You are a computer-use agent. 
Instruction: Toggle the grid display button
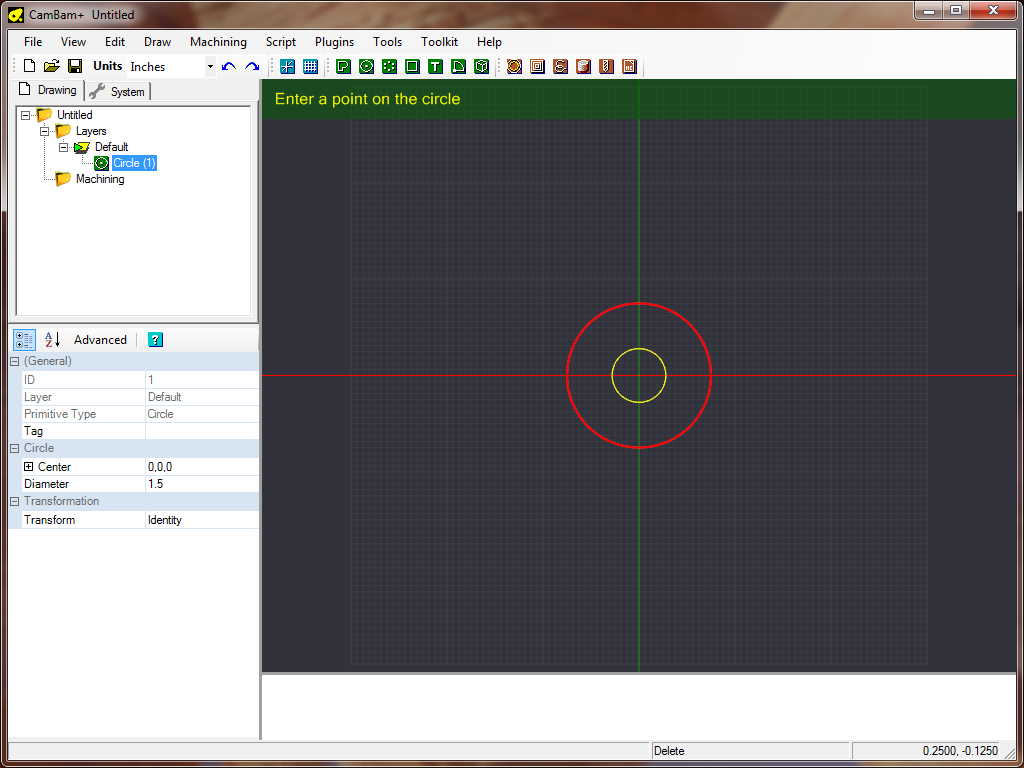point(310,66)
